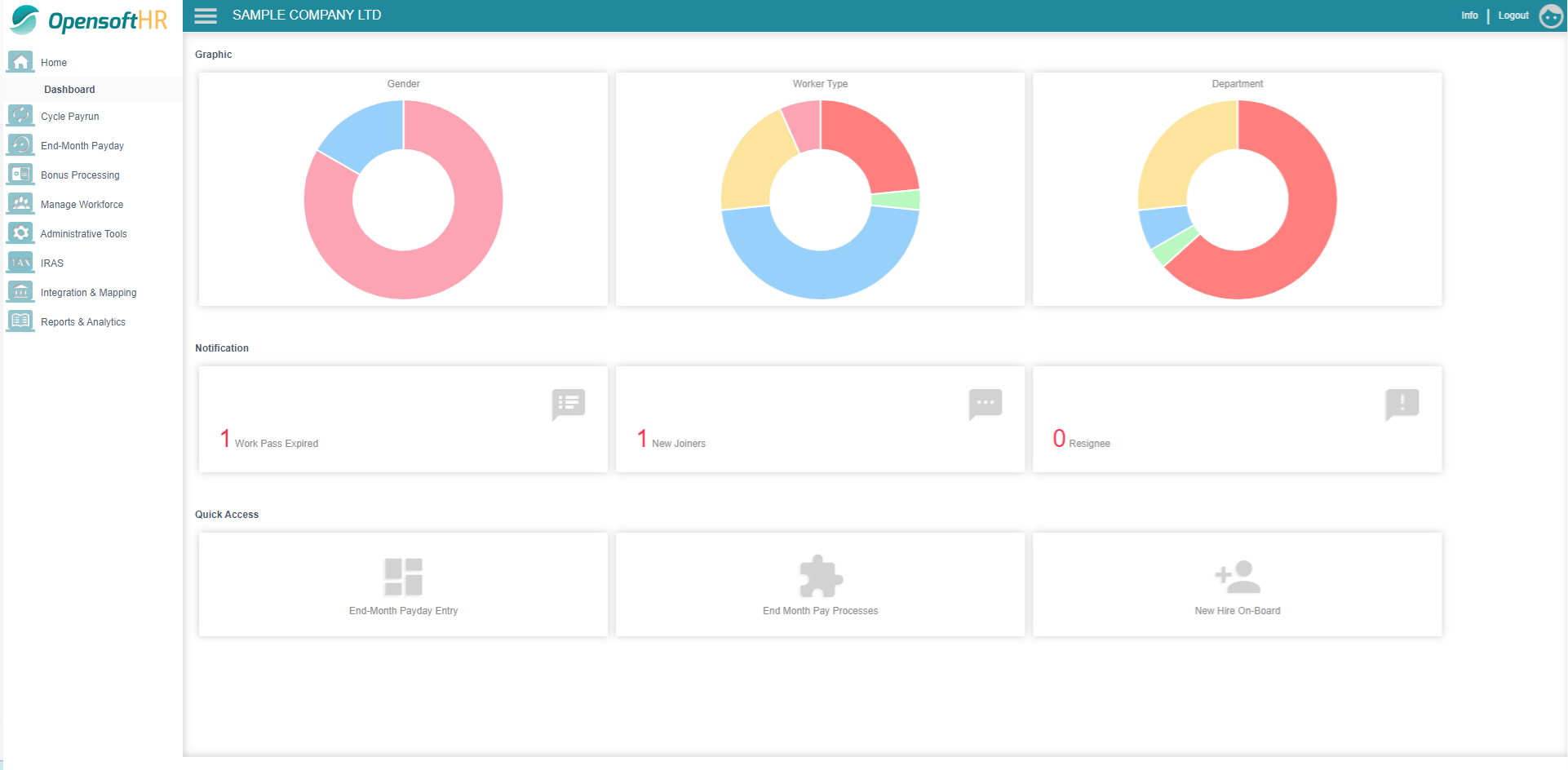Click the Logout button
The height and width of the screenshot is (770, 1568).
(1513, 15)
